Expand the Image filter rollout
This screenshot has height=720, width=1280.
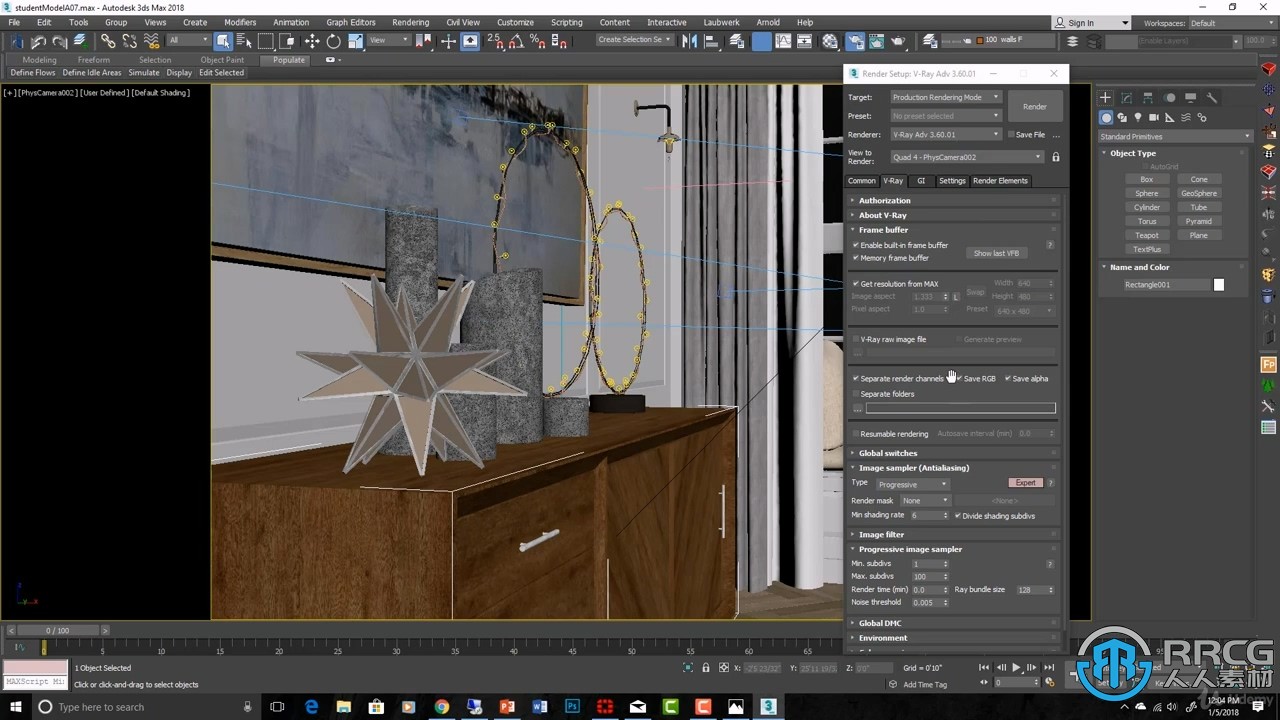pos(954,534)
